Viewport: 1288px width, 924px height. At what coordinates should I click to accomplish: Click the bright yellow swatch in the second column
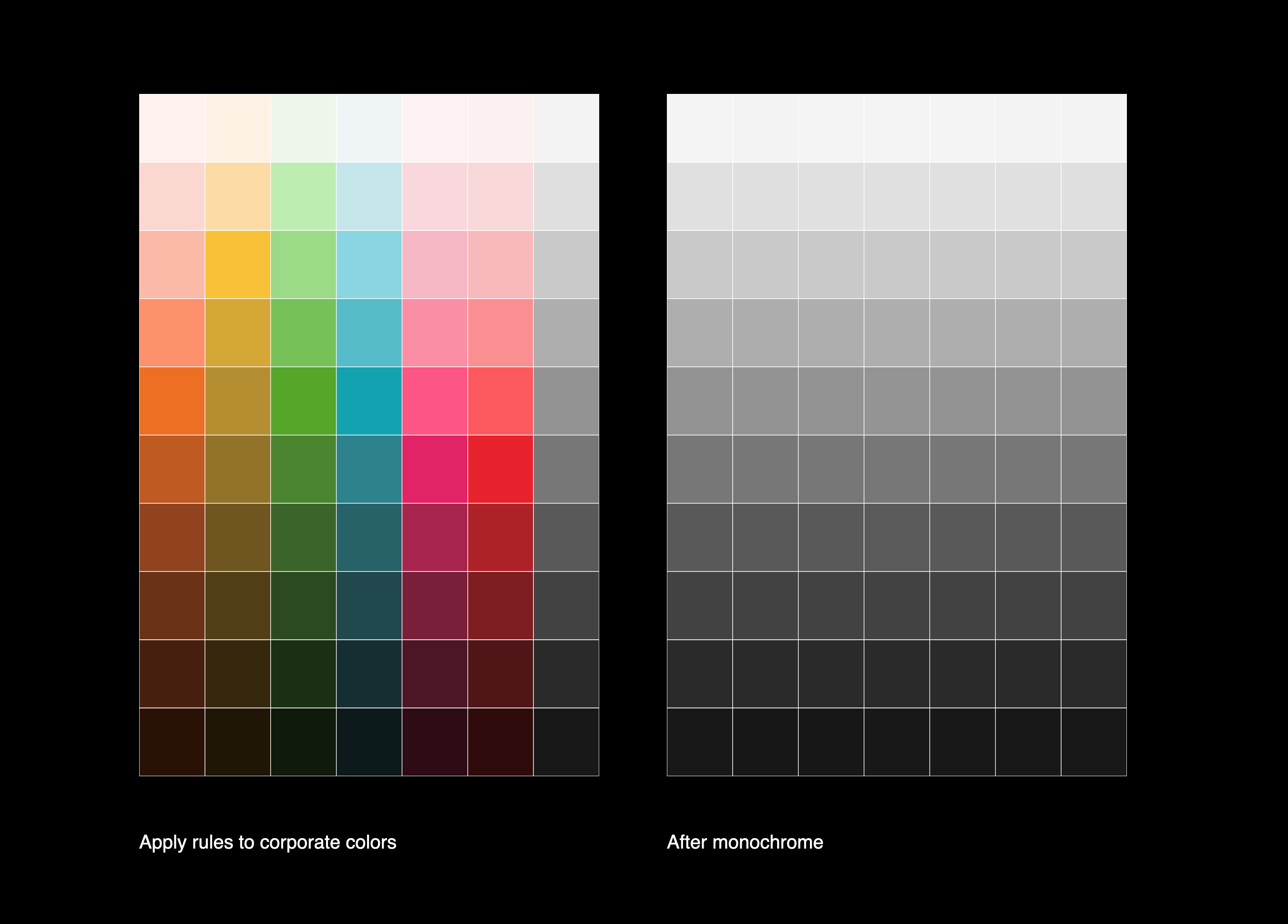(237, 265)
